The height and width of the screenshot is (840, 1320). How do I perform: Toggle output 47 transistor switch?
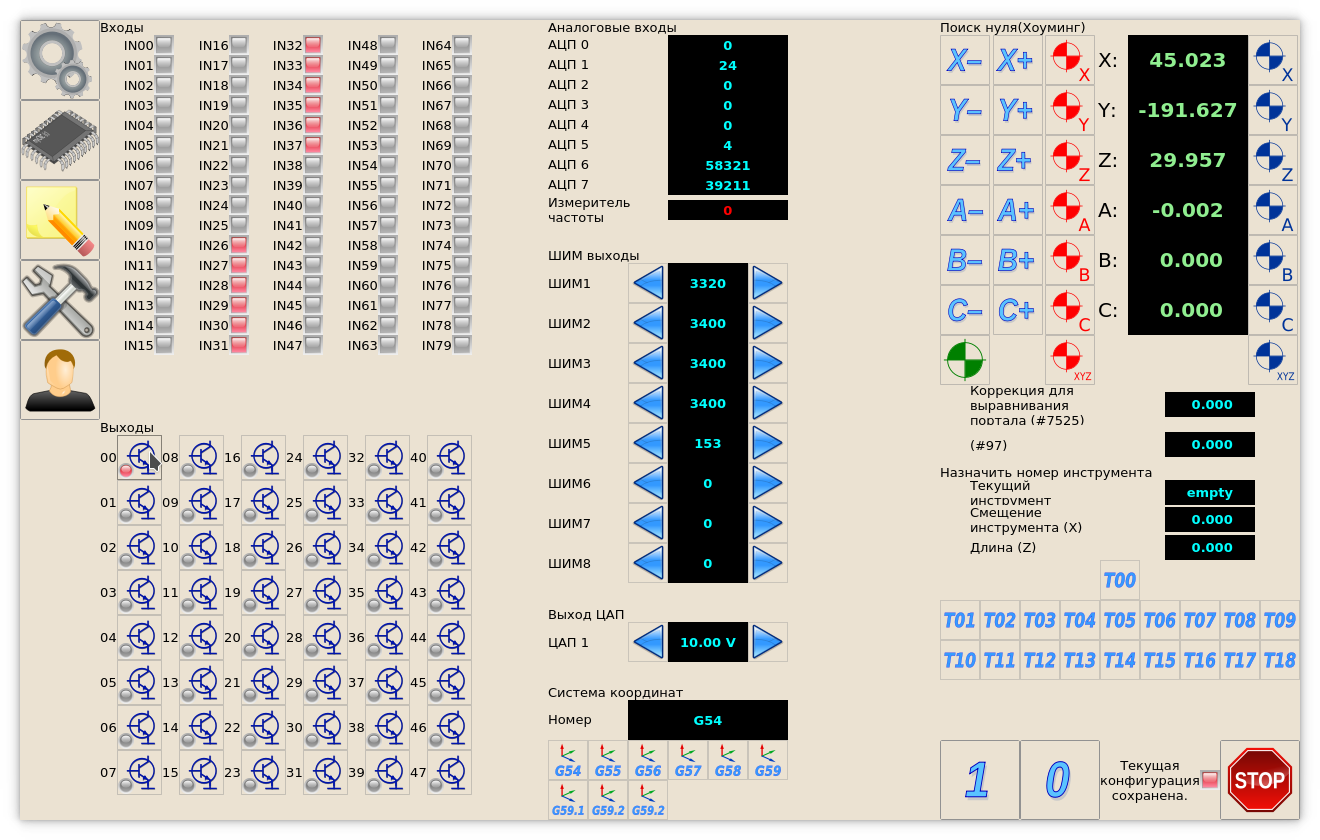click(449, 773)
